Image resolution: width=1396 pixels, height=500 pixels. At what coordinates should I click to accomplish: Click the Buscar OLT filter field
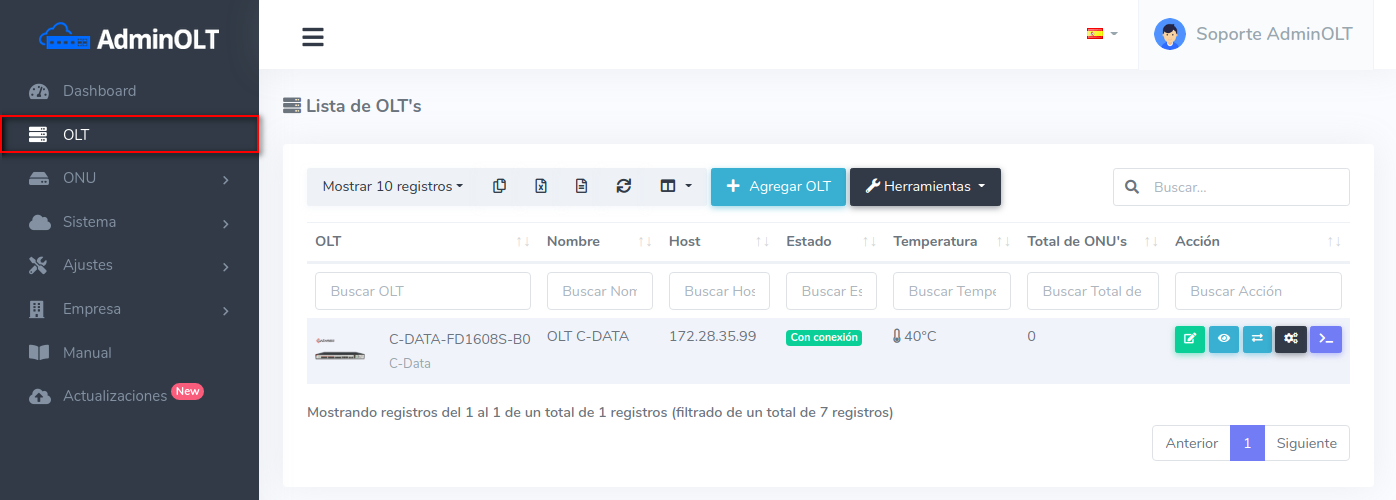422,291
